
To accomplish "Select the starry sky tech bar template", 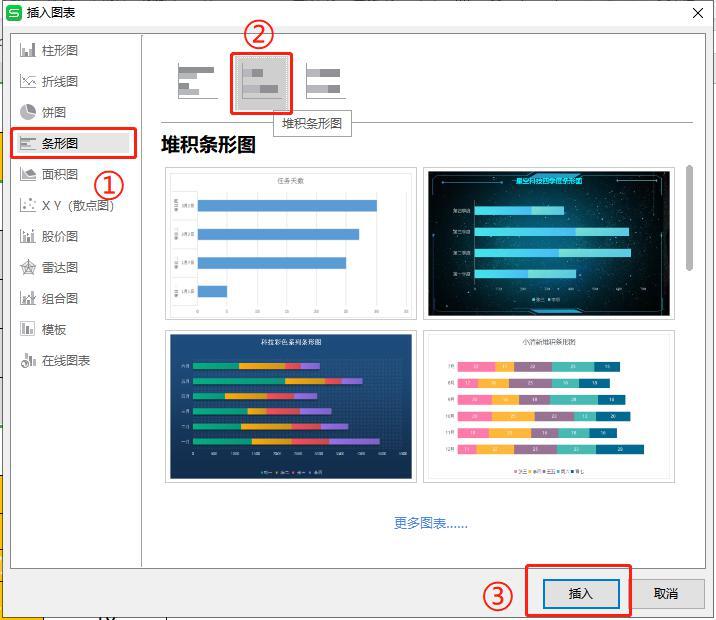I will (x=549, y=243).
